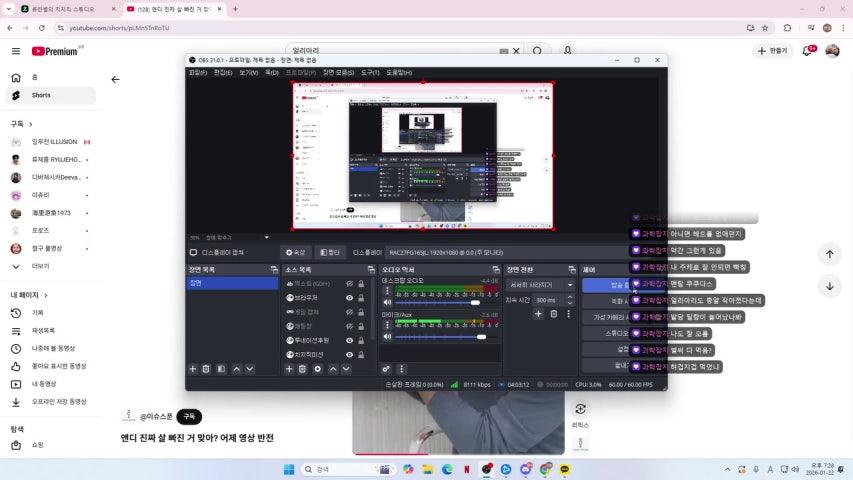Screen dimensions: 853x480
Task: Remove selected scene with trash icon
Action: pyautogui.click(x=206, y=369)
